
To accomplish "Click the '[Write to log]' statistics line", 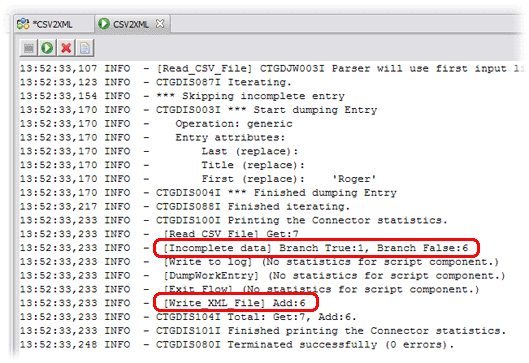I will coord(331,262).
